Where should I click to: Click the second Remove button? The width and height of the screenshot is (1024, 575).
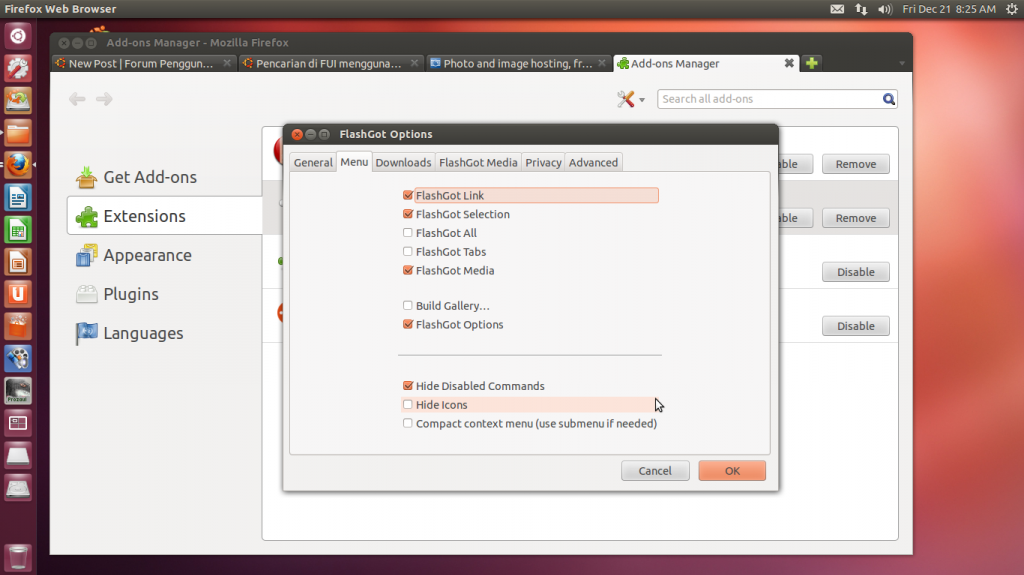click(x=856, y=218)
